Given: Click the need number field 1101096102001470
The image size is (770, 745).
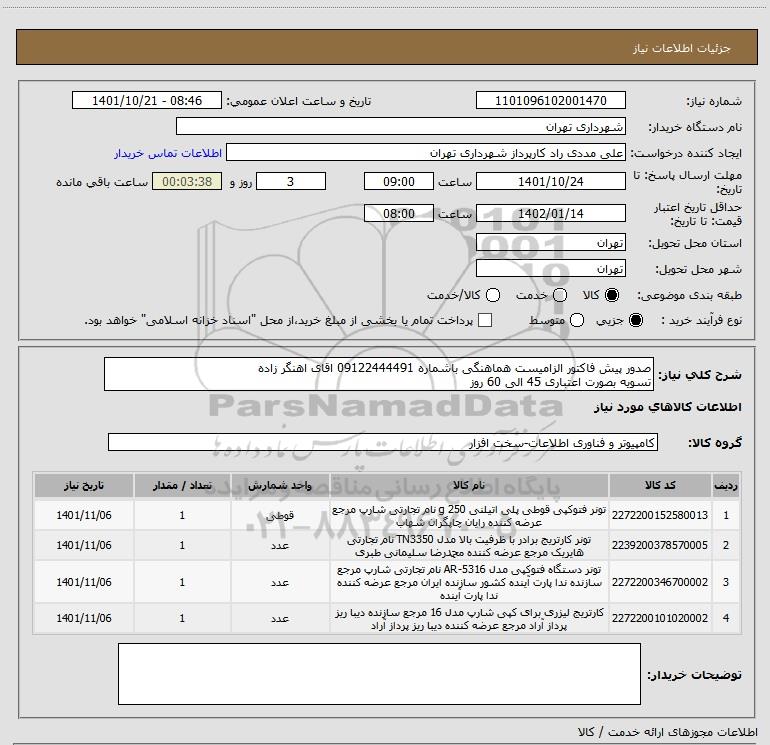Looking at the screenshot, I should coord(550,101).
